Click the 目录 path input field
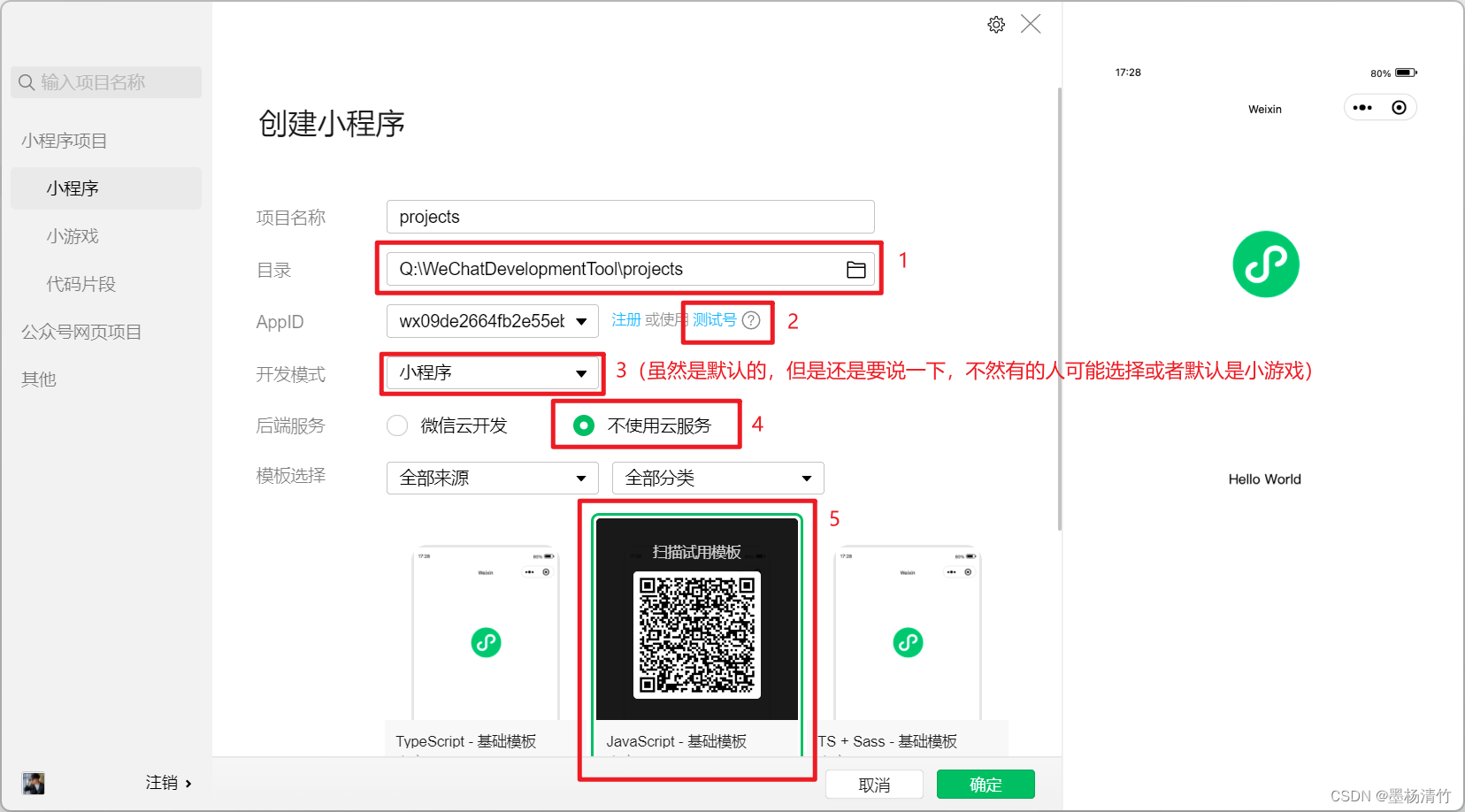 [x=630, y=269]
